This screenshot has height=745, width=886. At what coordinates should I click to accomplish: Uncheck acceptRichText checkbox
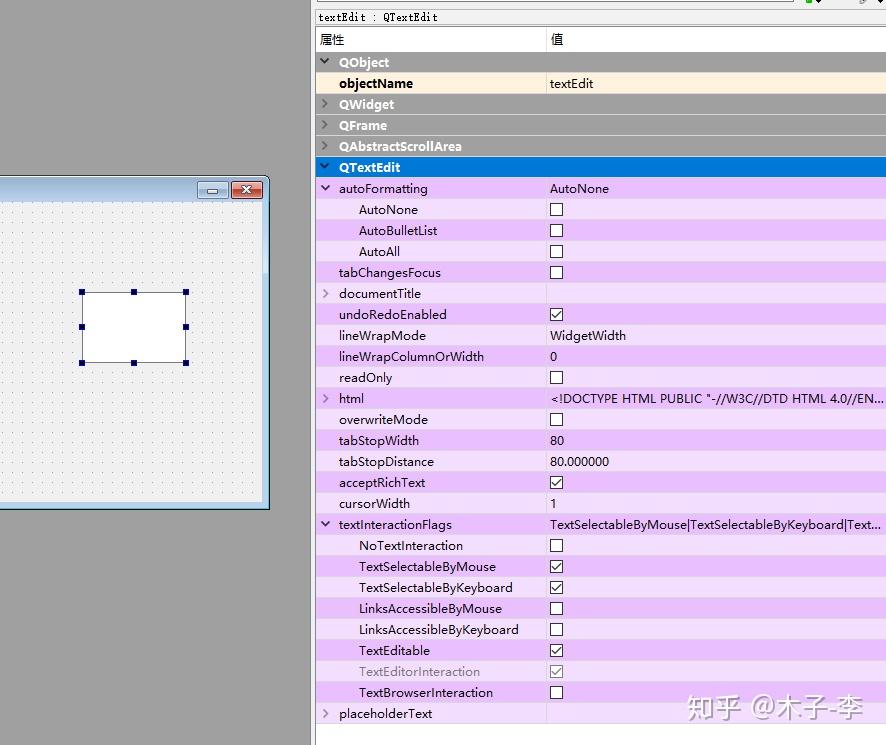point(557,482)
